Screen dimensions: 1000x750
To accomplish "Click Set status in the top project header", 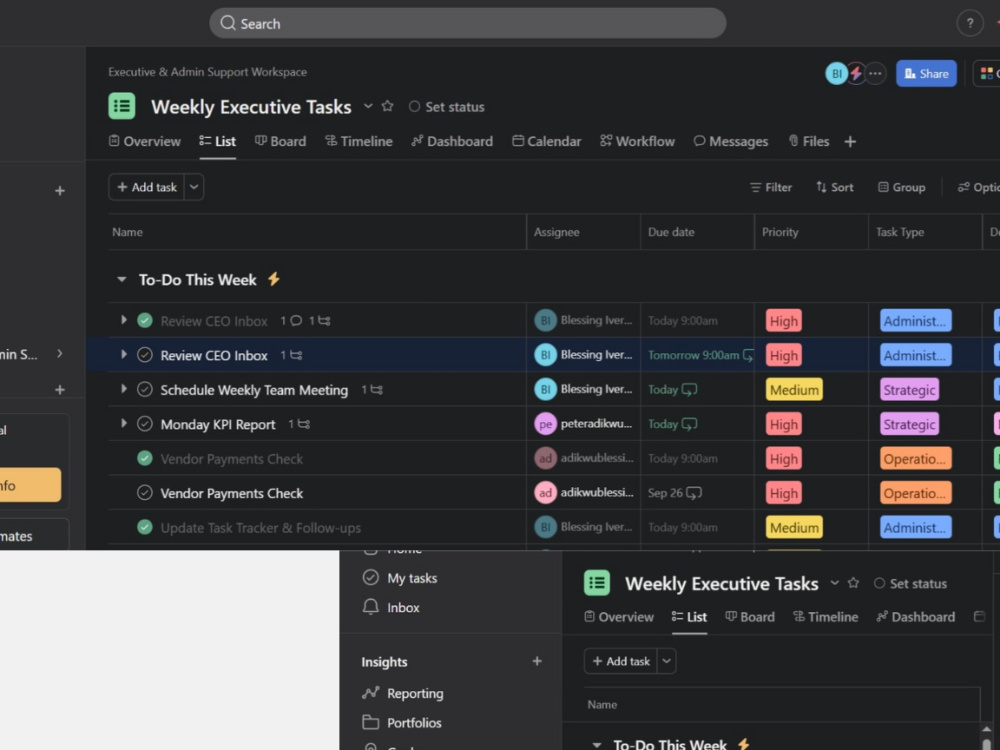I will click(x=446, y=107).
